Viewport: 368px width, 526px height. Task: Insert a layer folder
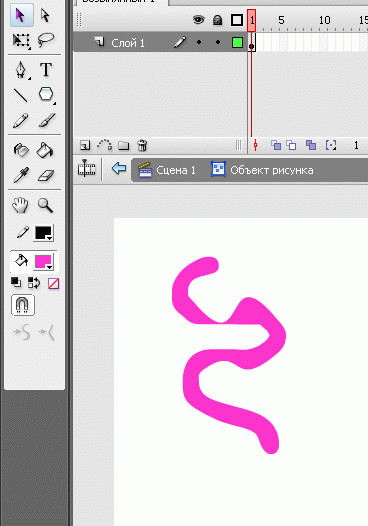pos(123,145)
